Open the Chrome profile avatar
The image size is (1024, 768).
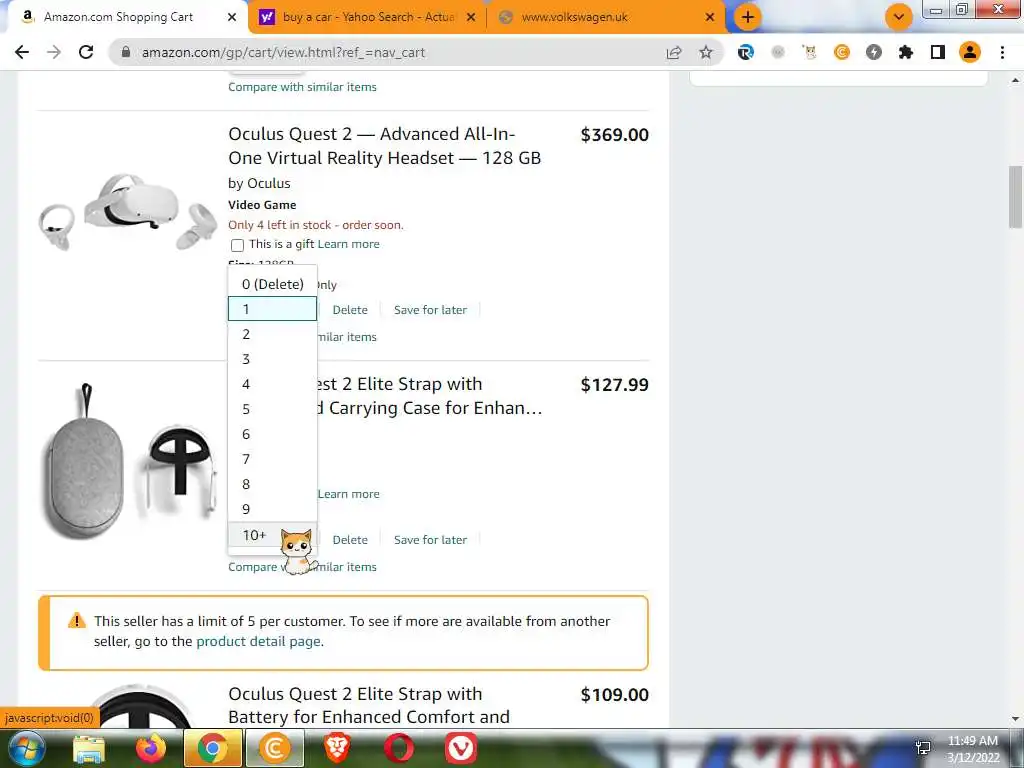pyautogui.click(x=970, y=52)
